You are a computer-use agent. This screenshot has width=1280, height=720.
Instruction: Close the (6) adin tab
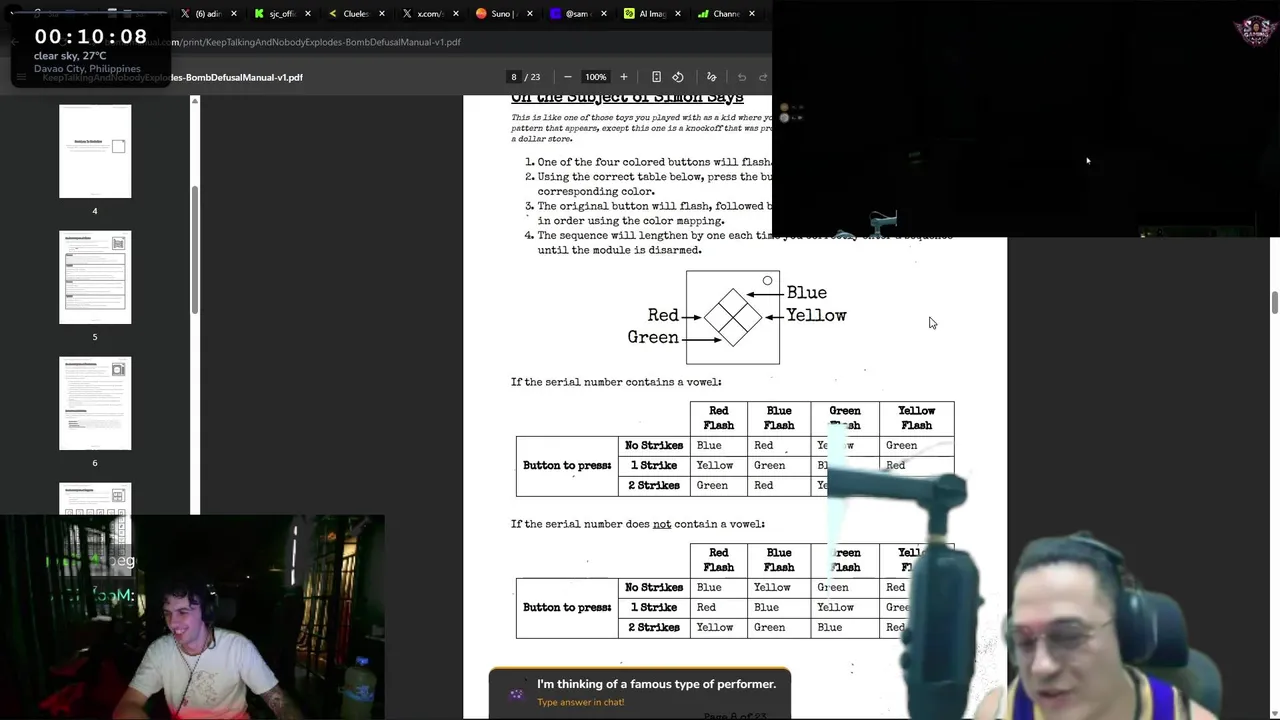click(234, 14)
